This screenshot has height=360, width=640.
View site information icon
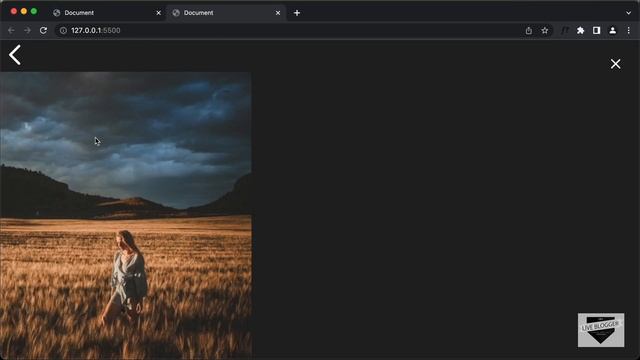[63, 31]
